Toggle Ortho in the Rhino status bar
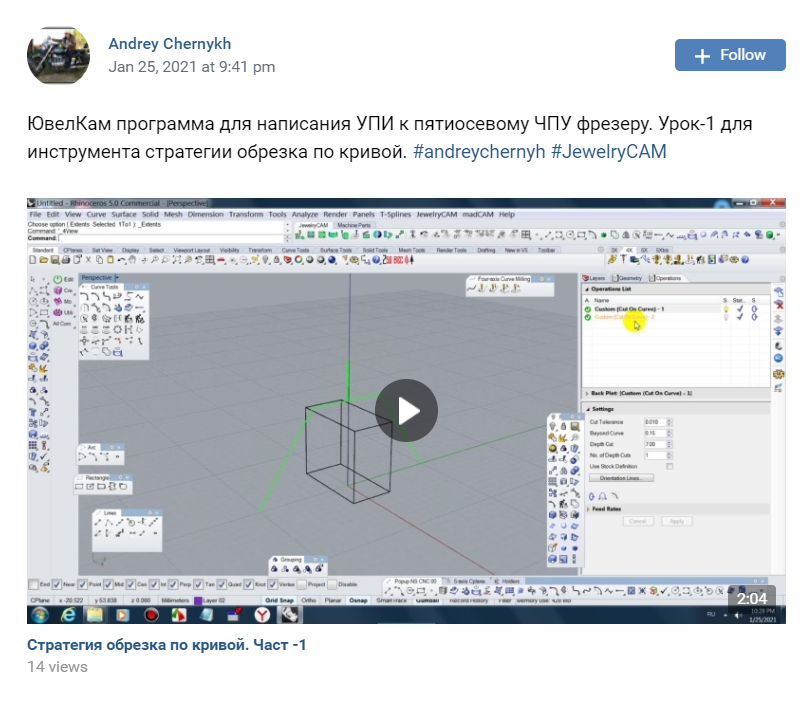The image size is (808, 709). tap(309, 600)
